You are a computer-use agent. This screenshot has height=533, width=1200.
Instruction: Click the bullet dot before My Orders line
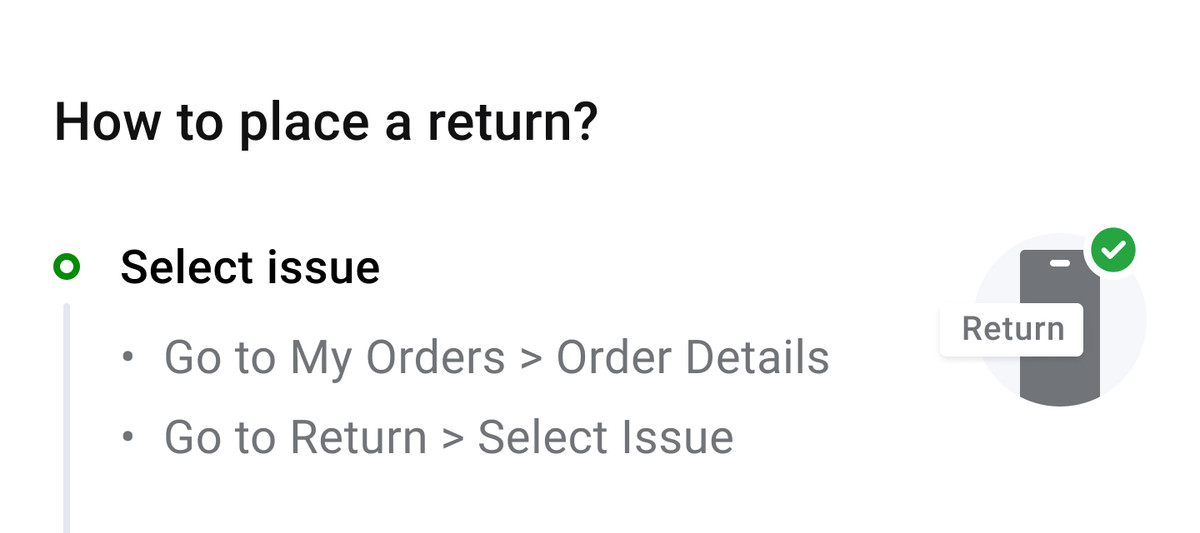coord(127,358)
